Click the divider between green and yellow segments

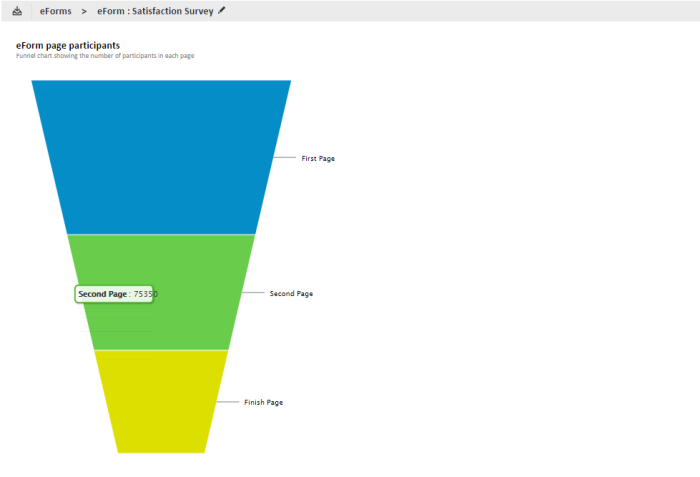click(x=161, y=350)
